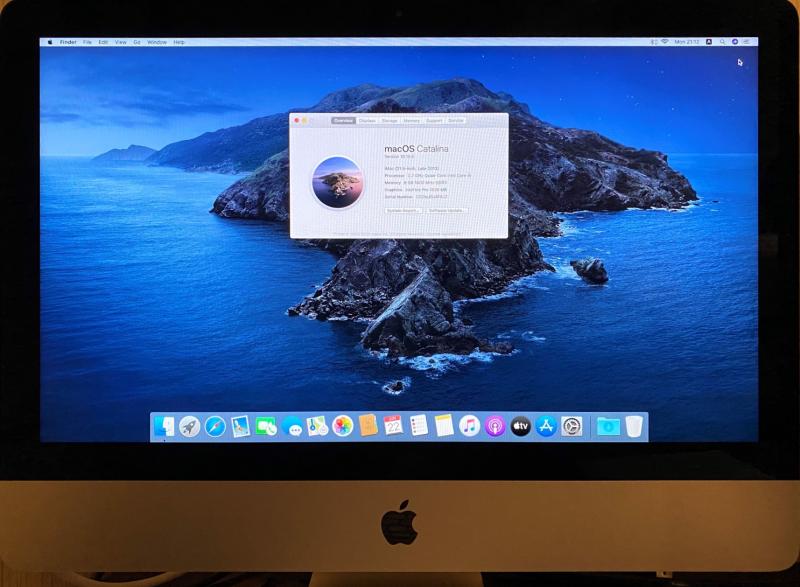800x587 pixels.
Task: Open Siri from the menu bar
Action: [x=735, y=42]
